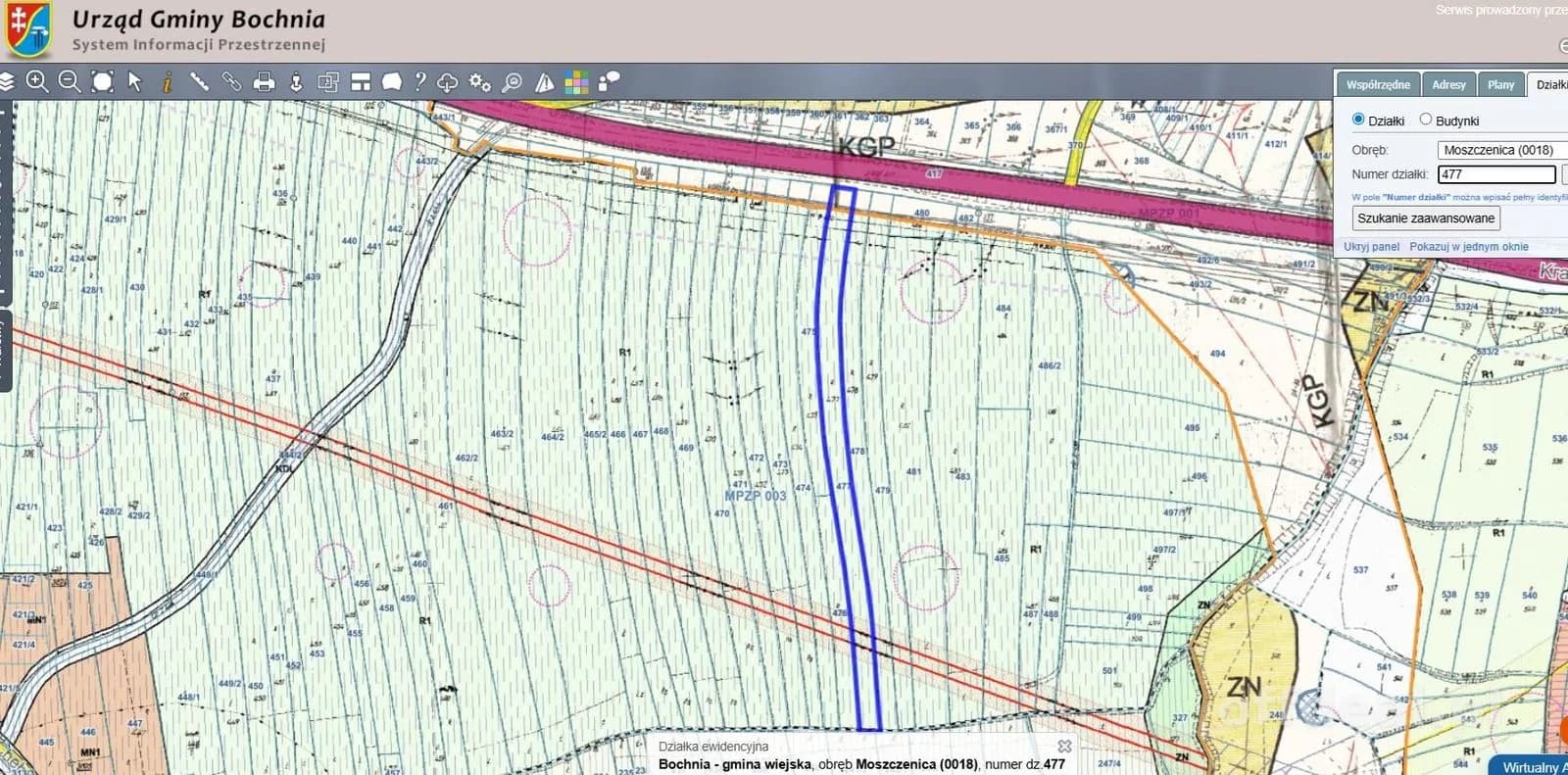The image size is (1568, 775).
Task: Open the colorful grid legend icon
Action: (x=576, y=82)
